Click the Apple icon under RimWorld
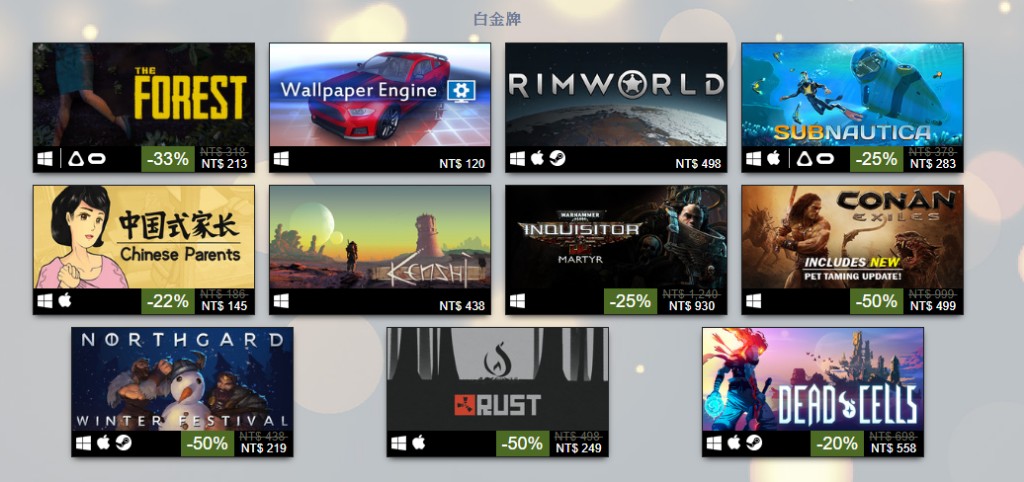This screenshot has width=1024, height=482. click(537, 158)
